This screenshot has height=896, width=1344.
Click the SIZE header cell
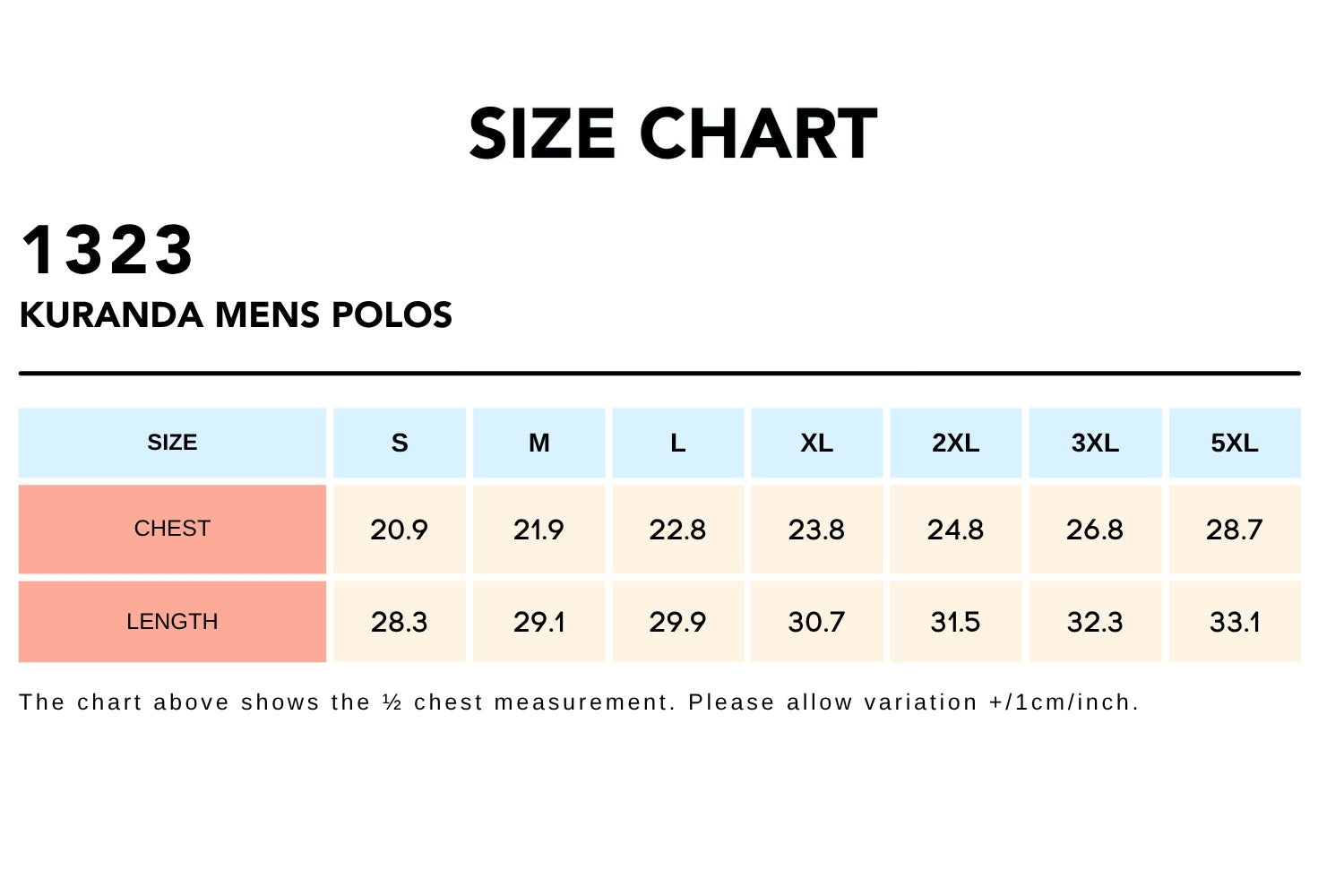click(x=172, y=443)
